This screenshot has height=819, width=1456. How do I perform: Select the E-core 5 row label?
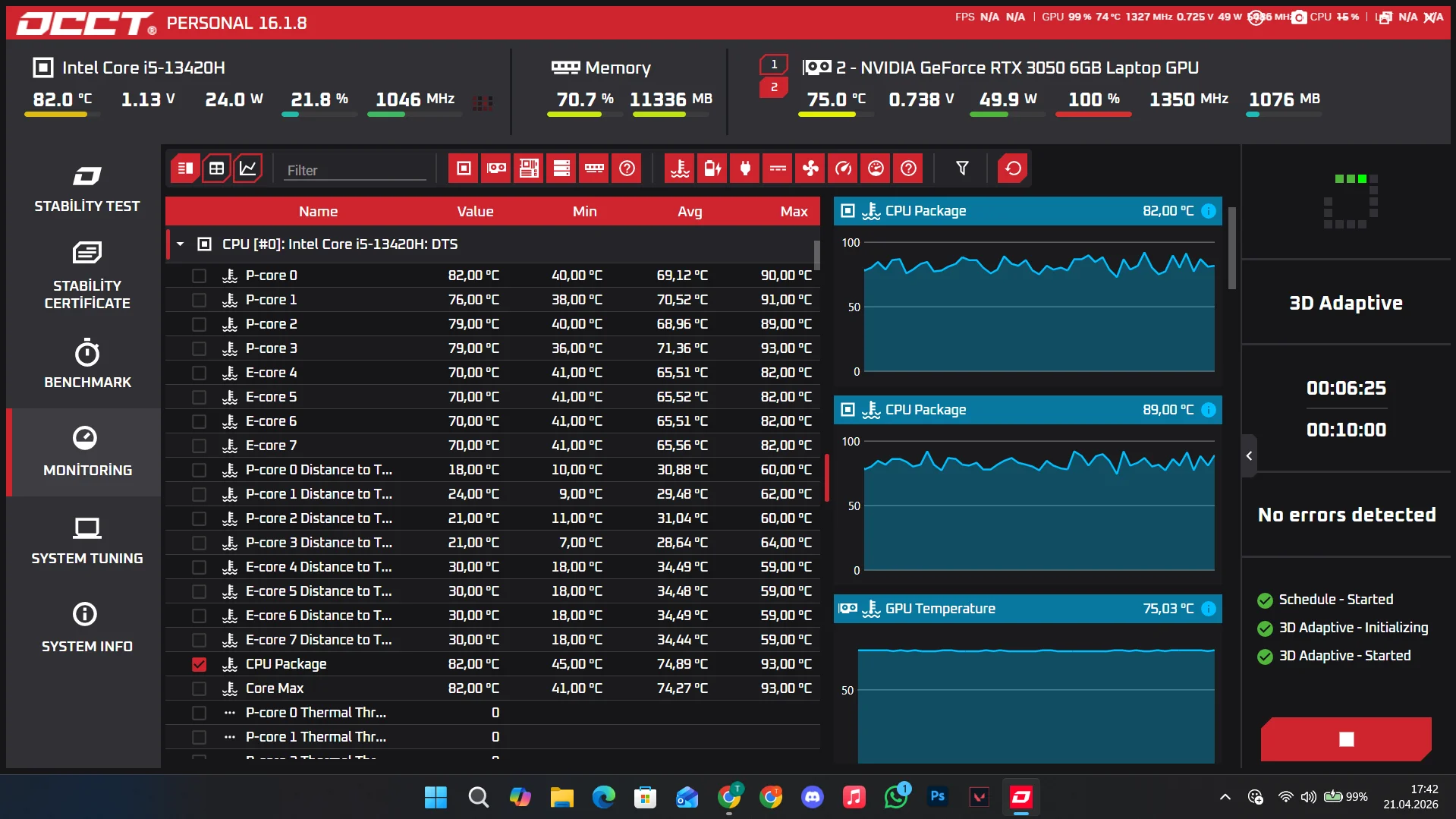pyautogui.click(x=271, y=397)
